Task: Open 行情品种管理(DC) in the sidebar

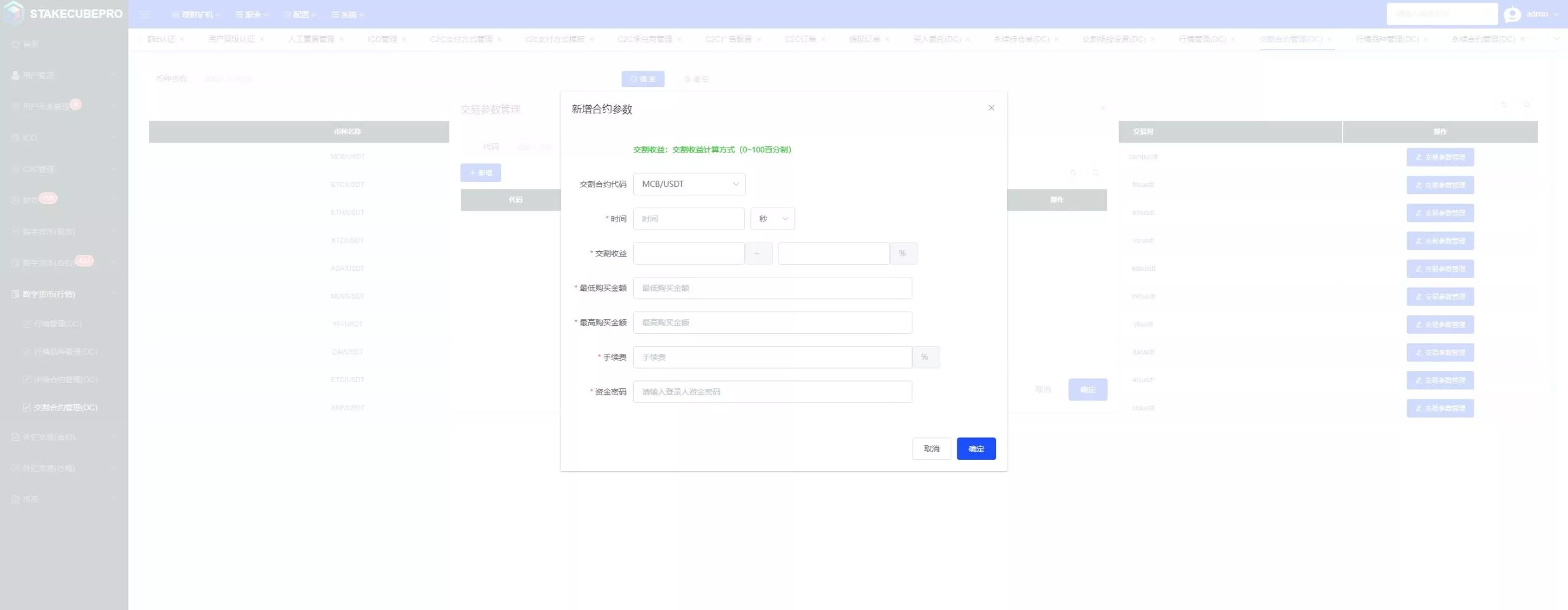Action: pyautogui.click(x=64, y=352)
